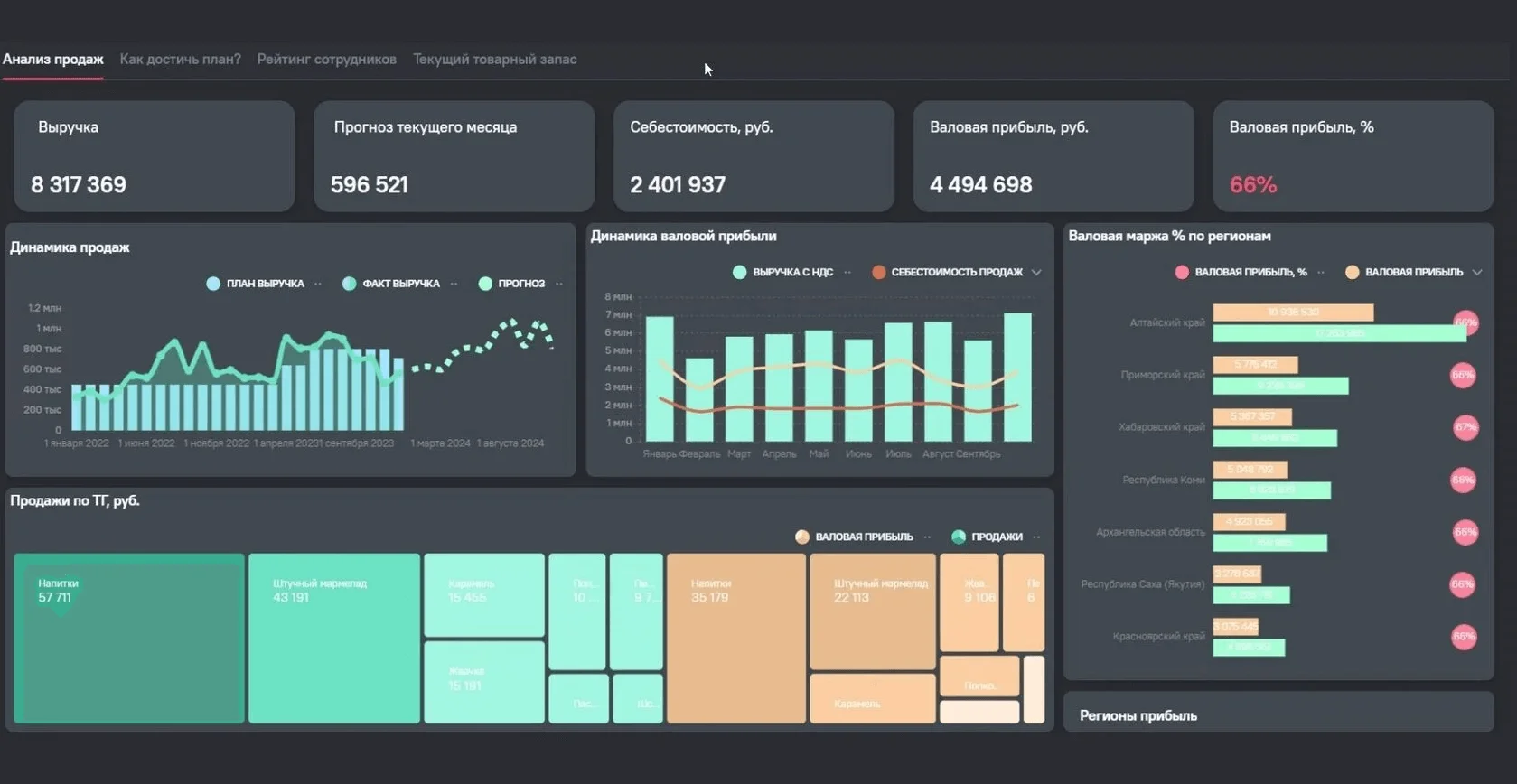Select the Выручка KPI card

coord(155,156)
